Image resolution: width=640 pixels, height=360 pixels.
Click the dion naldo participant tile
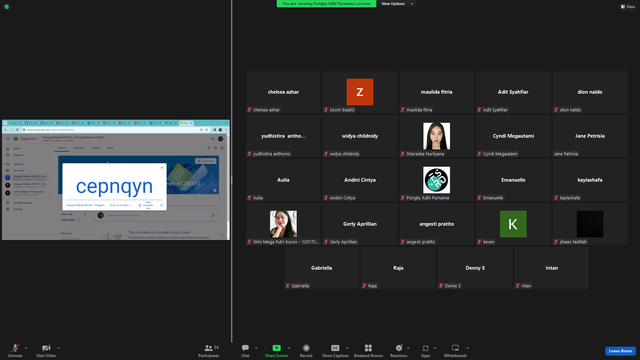point(590,92)
